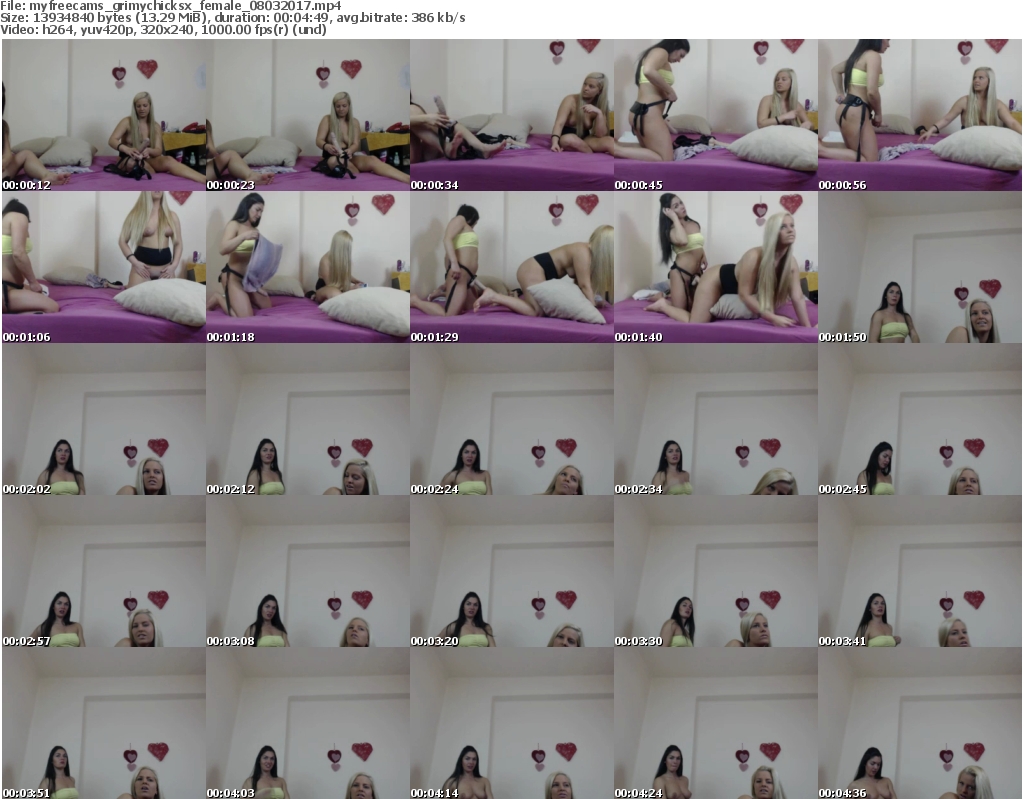The image size is (1024, 799).
Task: Click the video codec info line
Action: (x=163, y=29)
